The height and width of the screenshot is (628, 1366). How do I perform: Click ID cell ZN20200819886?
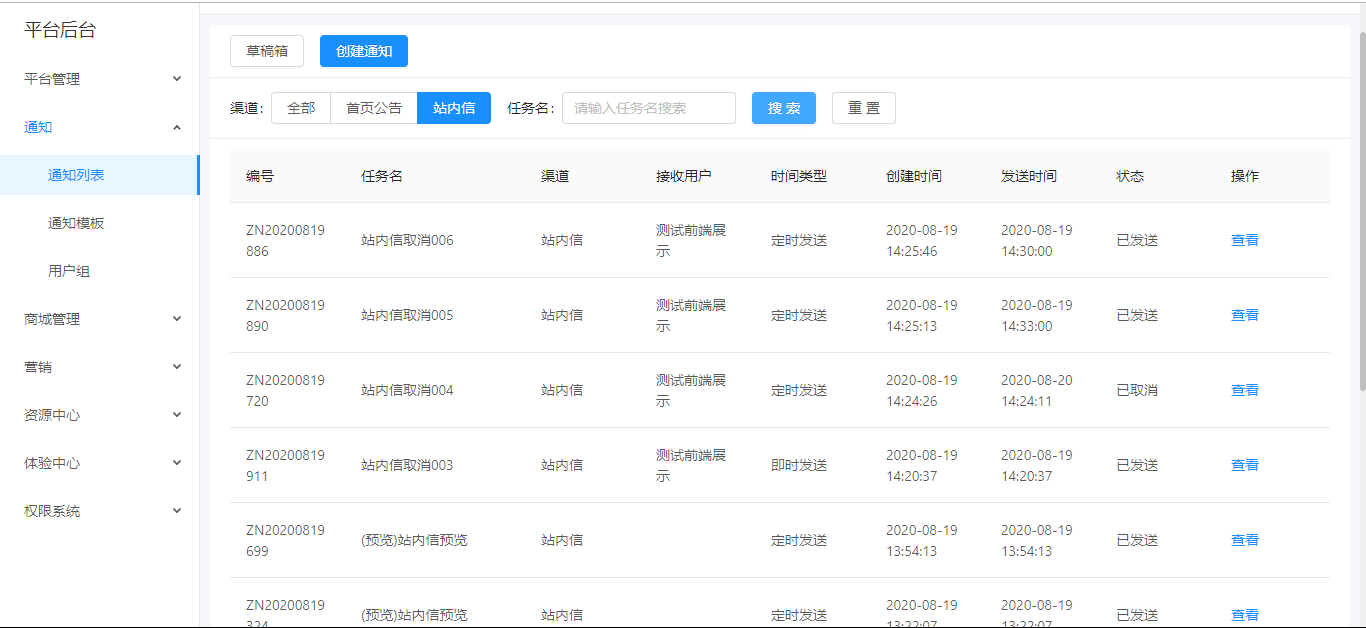click(285, 240)
